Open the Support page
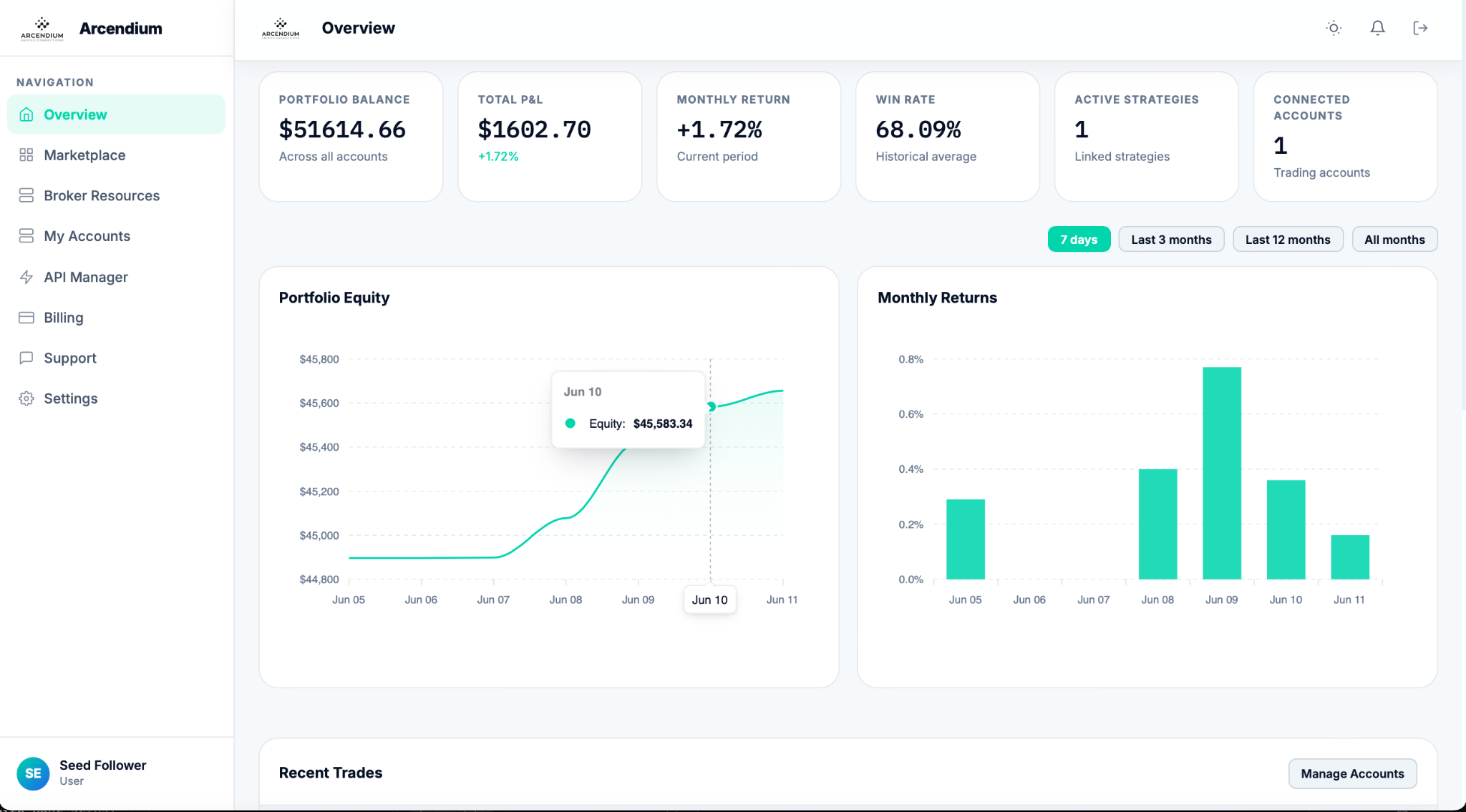Screen dimensions: 1466x812 (x=116, y=358)
